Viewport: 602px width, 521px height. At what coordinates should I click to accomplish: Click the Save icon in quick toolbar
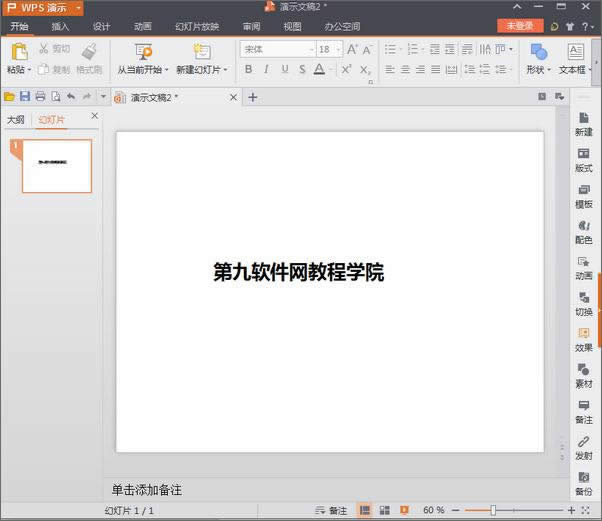coord(25,97)
